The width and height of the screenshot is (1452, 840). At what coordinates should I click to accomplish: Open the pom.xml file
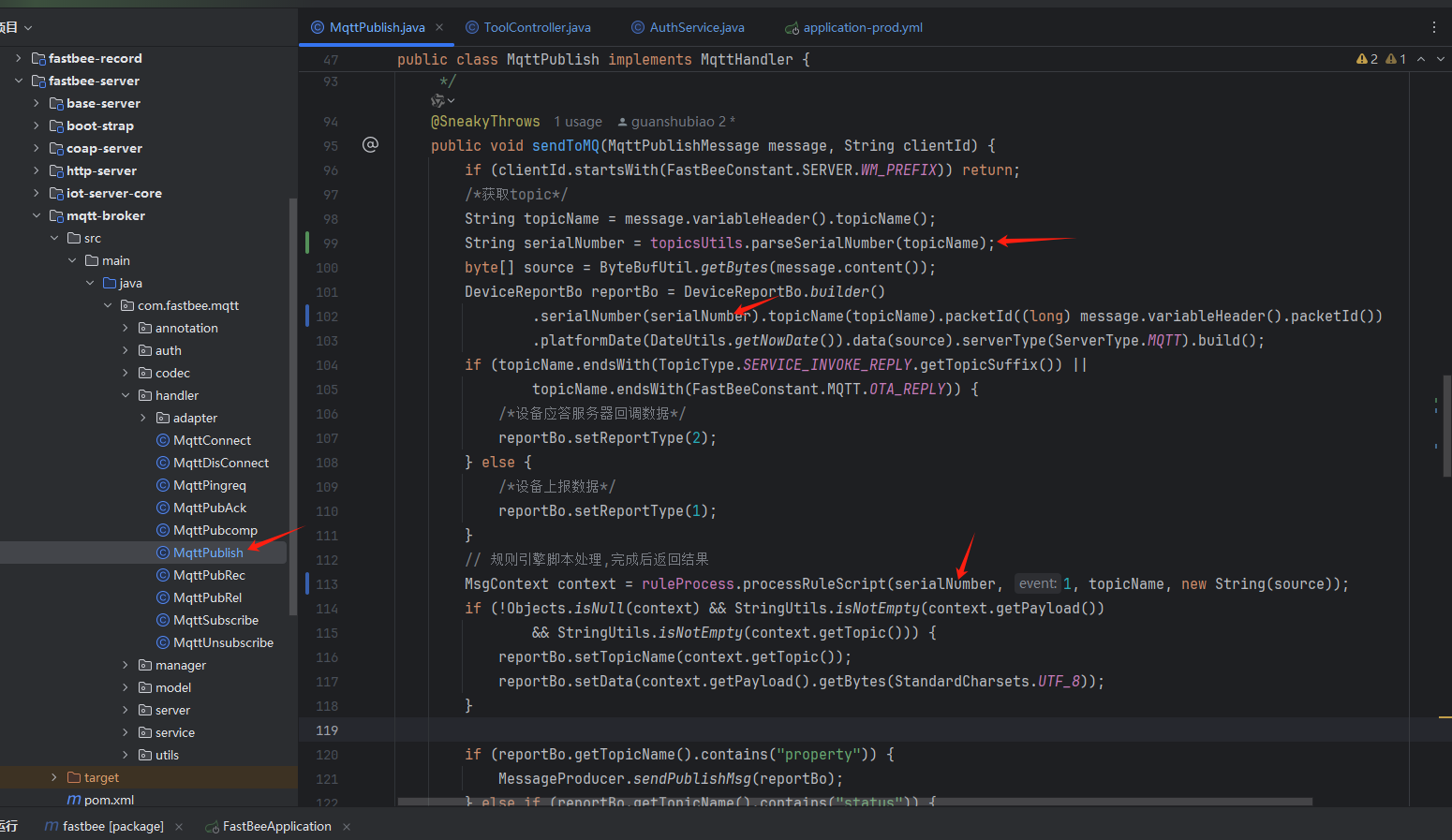point(100,800)
